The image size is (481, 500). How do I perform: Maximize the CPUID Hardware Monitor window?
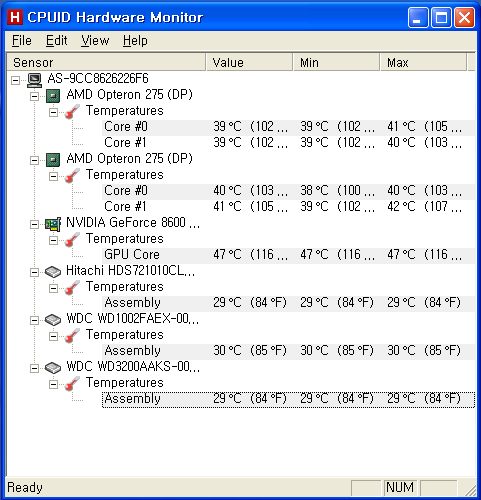[441, 17]
